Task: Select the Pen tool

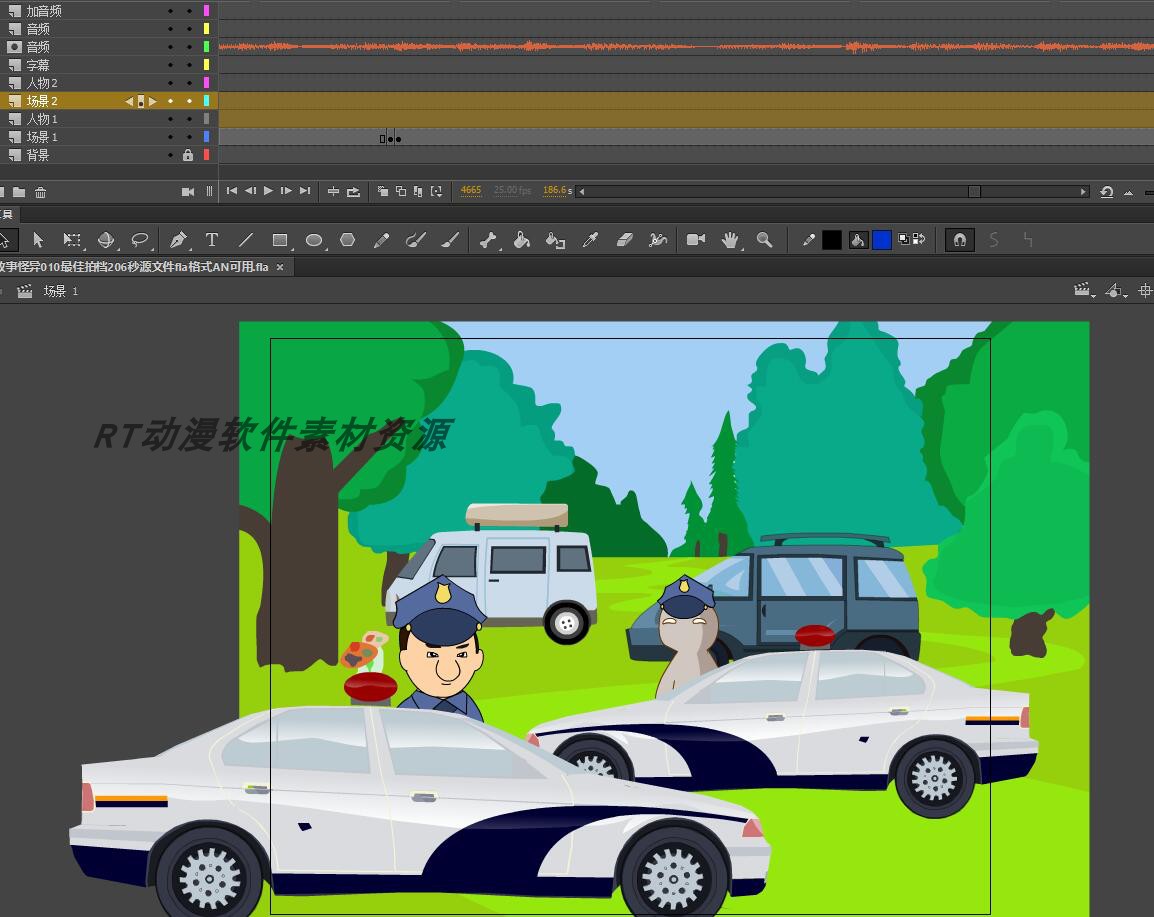Action: tap(177, 240)
